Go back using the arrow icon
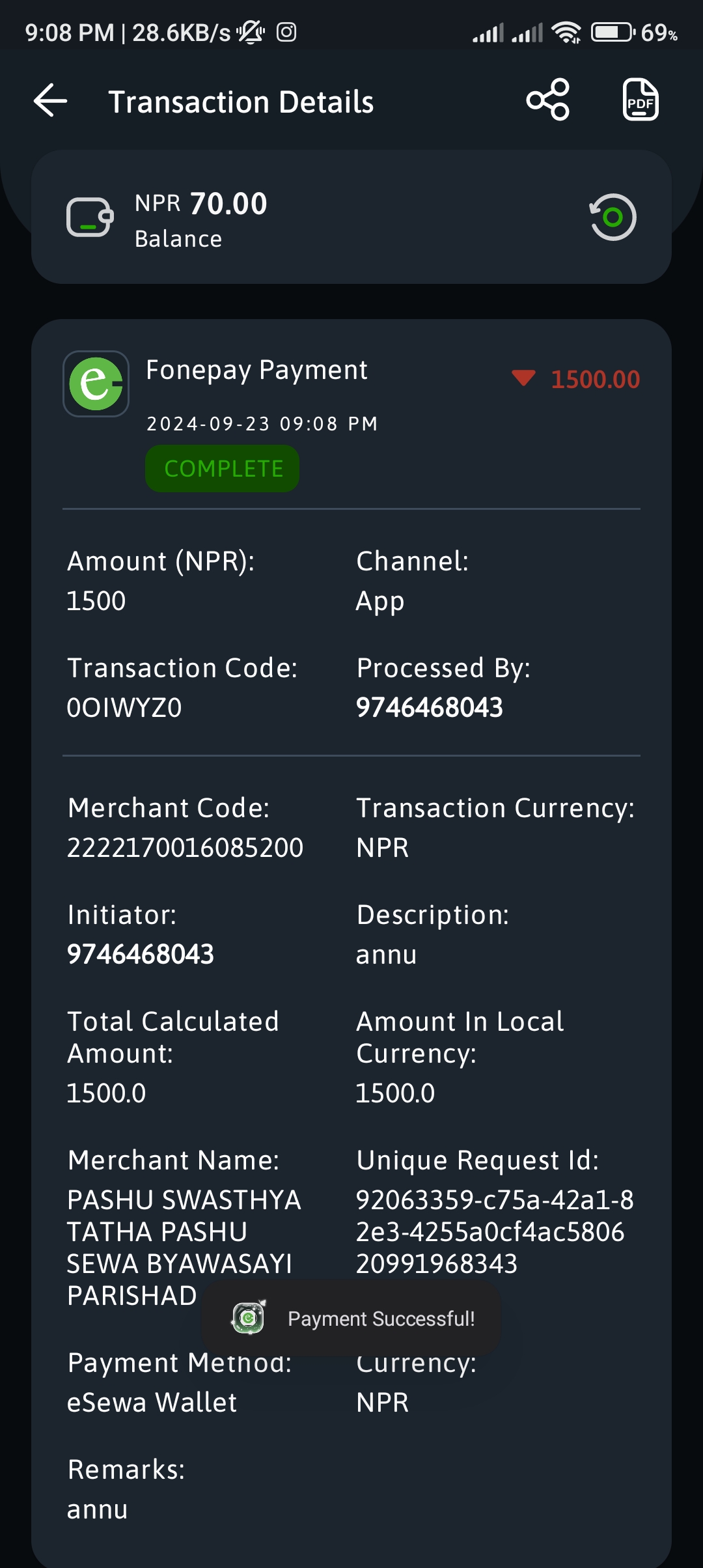Viewport: 703px width, 1568px height. pyautogui.click(x=51, y=101)
